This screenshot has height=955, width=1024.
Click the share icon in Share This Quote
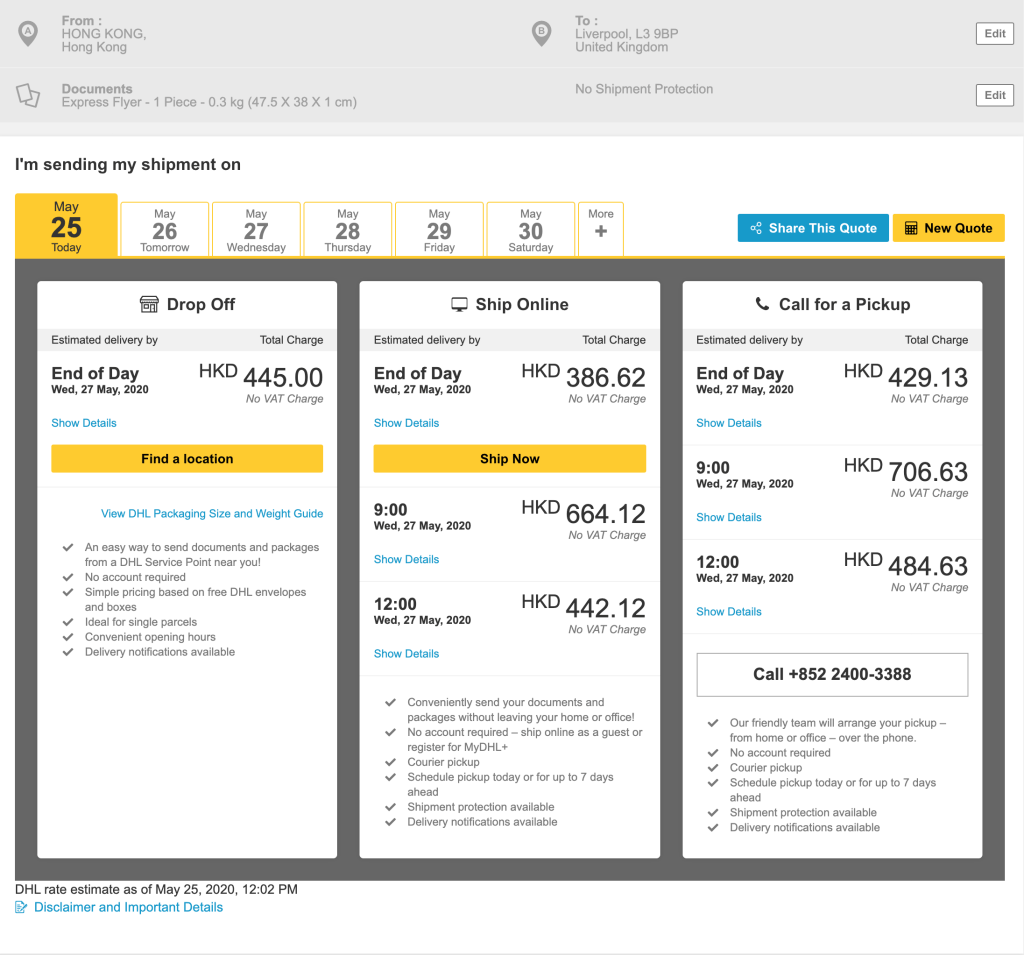coord(756,228)
